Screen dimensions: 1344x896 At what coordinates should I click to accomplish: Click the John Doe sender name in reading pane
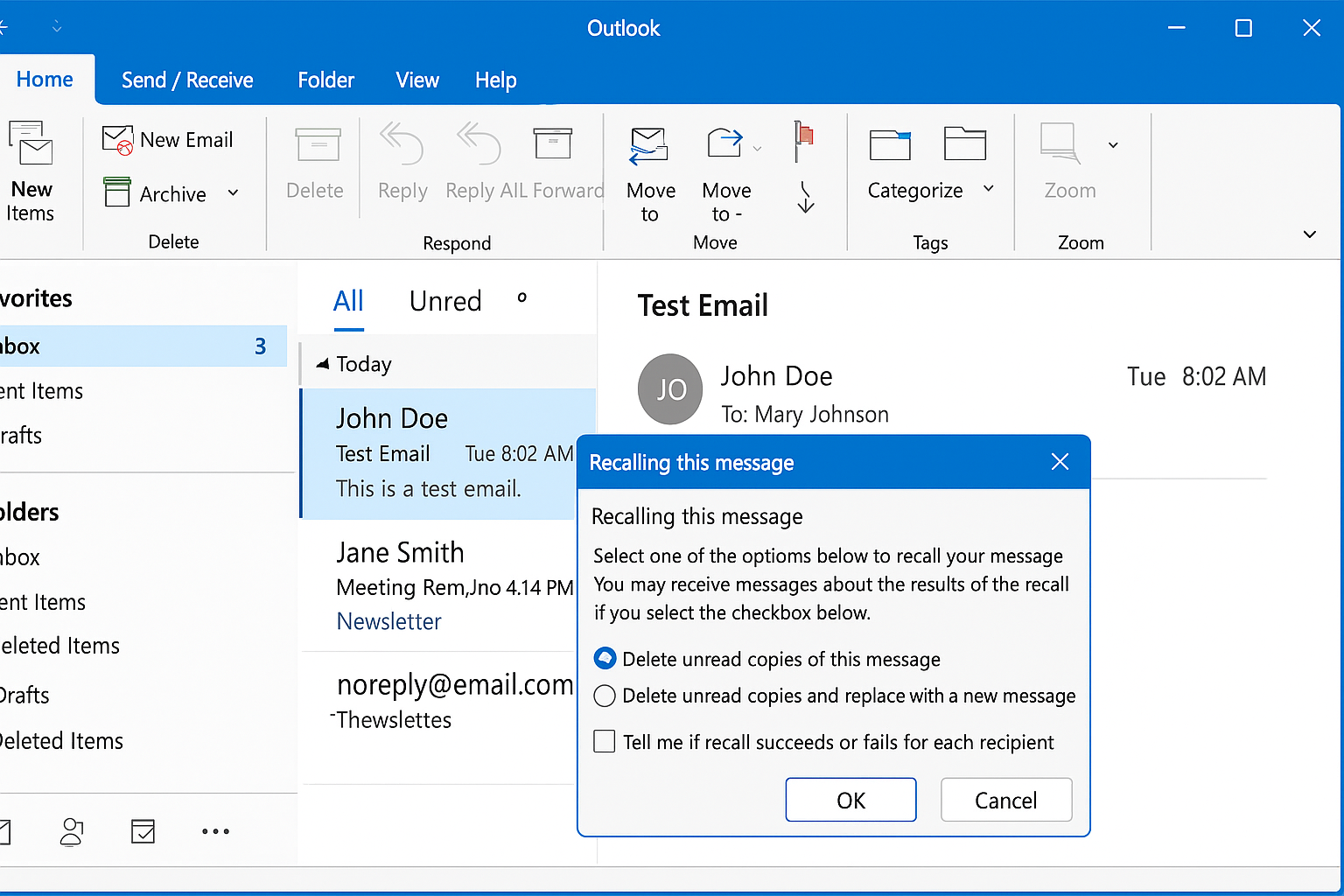[777, 376]
